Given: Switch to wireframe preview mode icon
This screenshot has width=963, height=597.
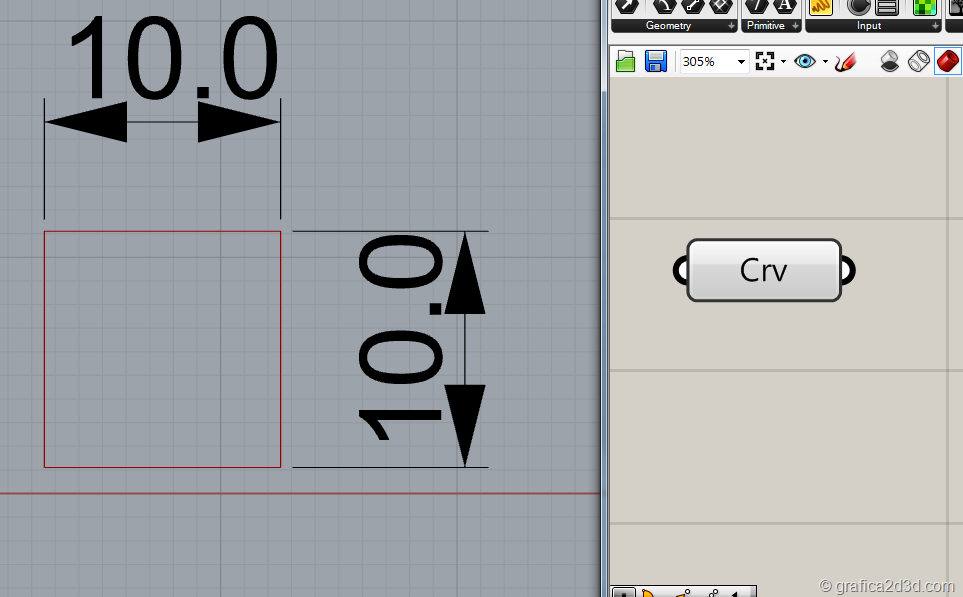Looking at the screenshot, I should (x=918, y=62).
